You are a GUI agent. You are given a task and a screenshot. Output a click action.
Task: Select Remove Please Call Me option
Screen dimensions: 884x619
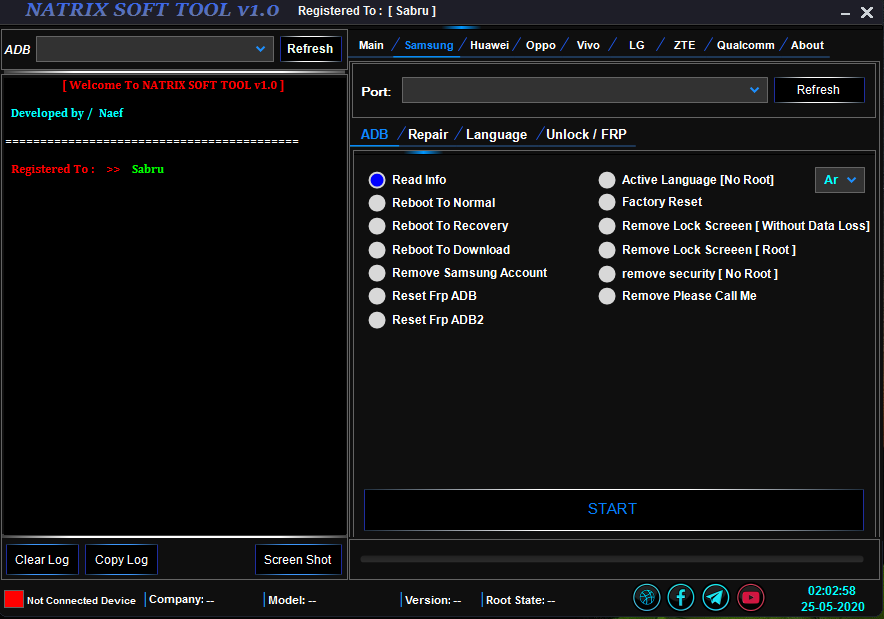[607, 296]
